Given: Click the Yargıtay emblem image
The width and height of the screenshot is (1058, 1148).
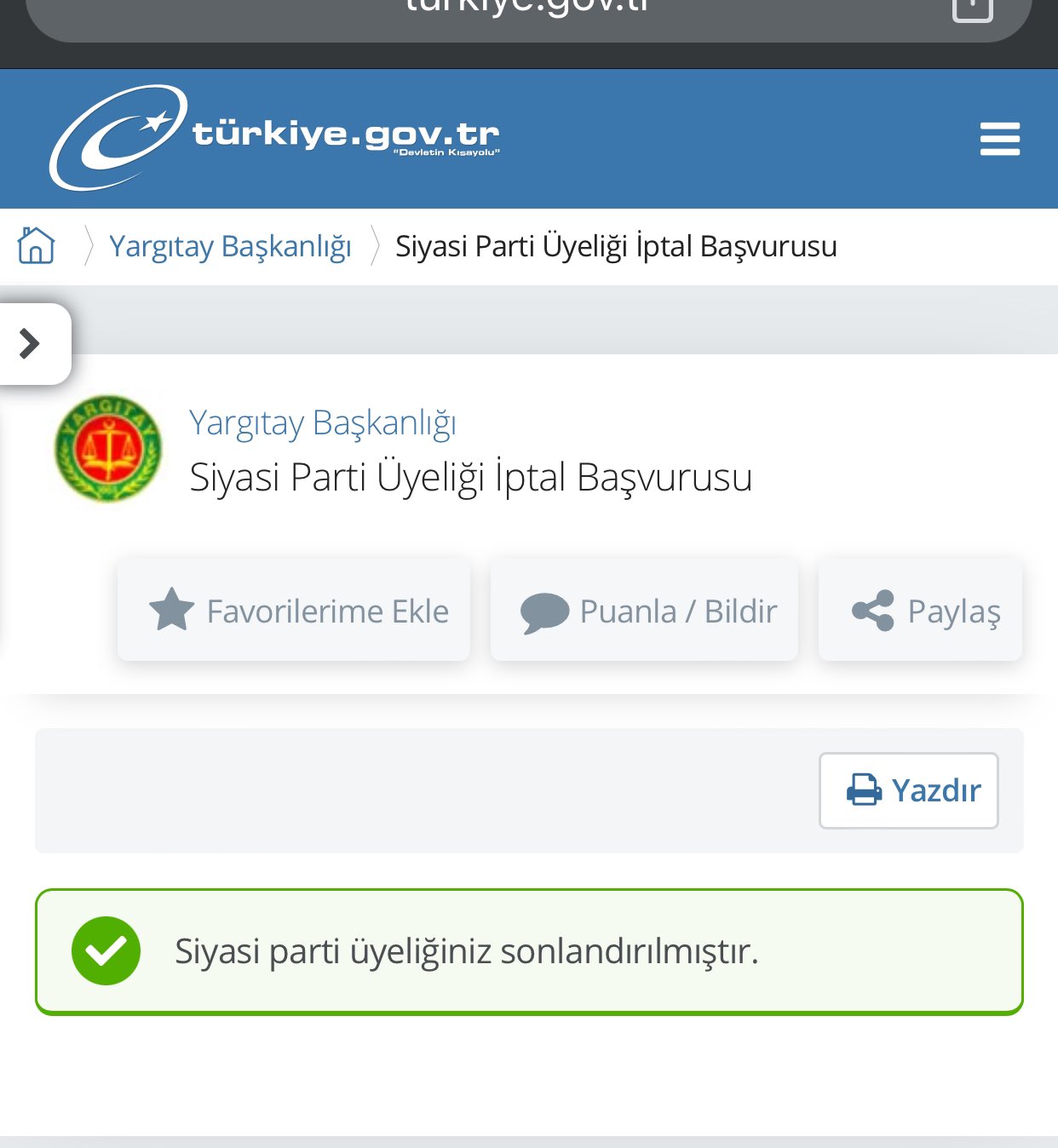Looking at the screenshot, I should pos(108,449).
